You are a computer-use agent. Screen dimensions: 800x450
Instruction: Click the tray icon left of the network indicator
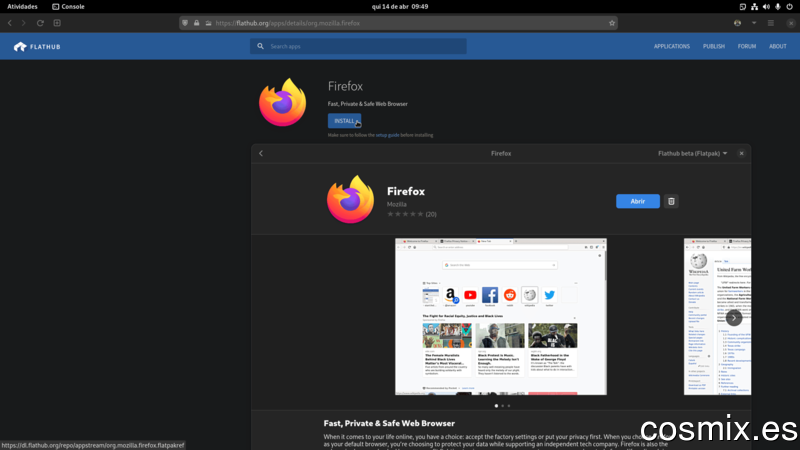point(742,7)
